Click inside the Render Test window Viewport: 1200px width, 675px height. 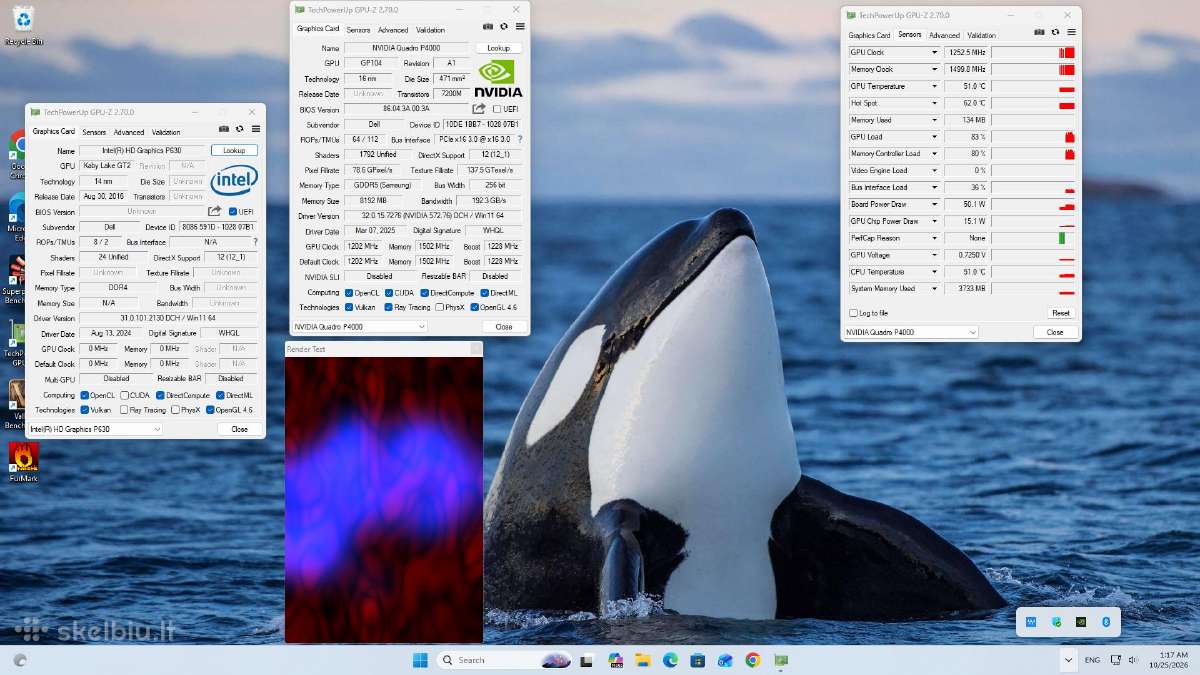pyautogui.click(x=384, y=499)
